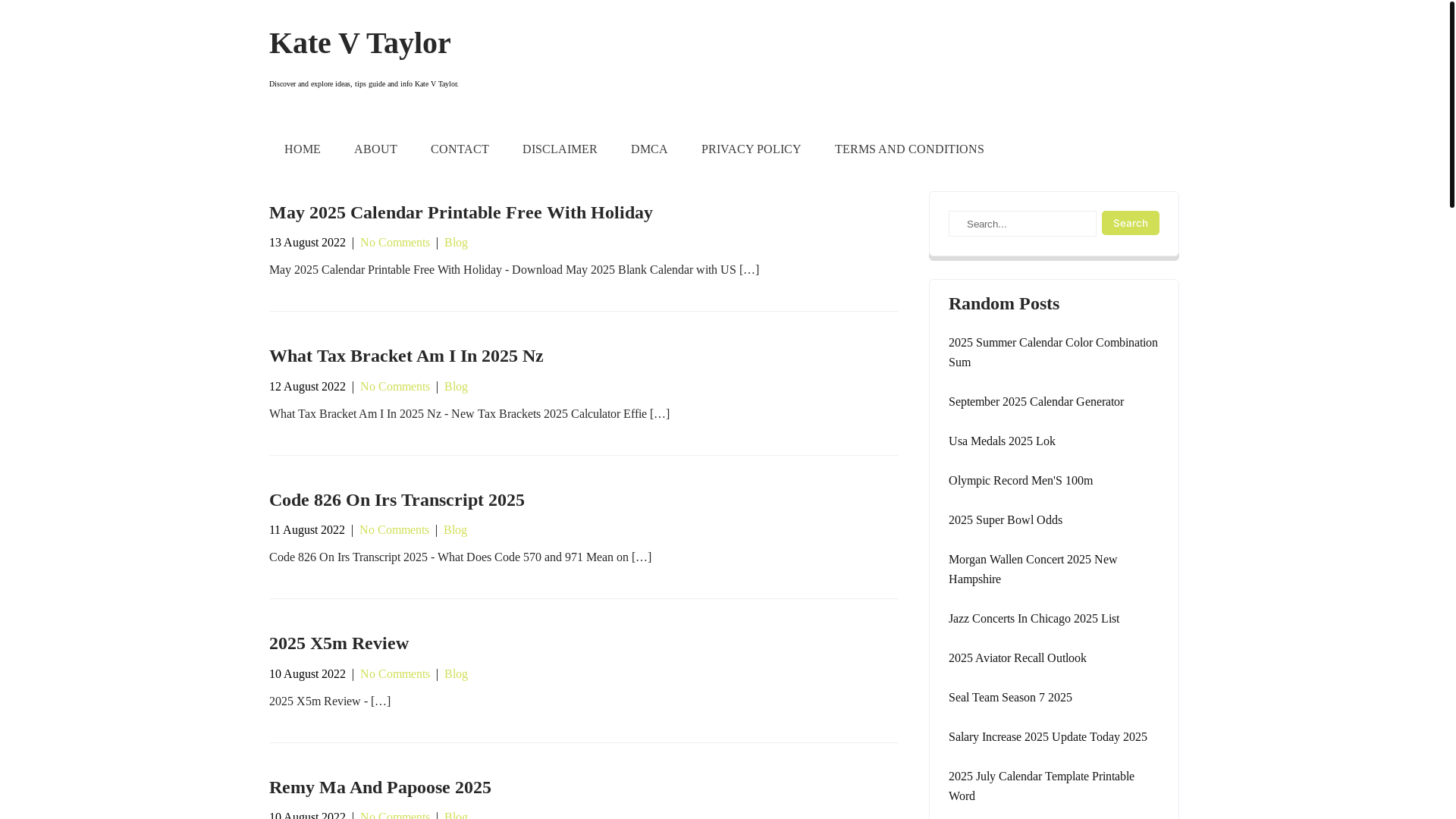Image resolution: width=1456 pixels, height=819 pixels.
Task: Open Usa Medals 2025 Lok
Action: click(1002, 441)
